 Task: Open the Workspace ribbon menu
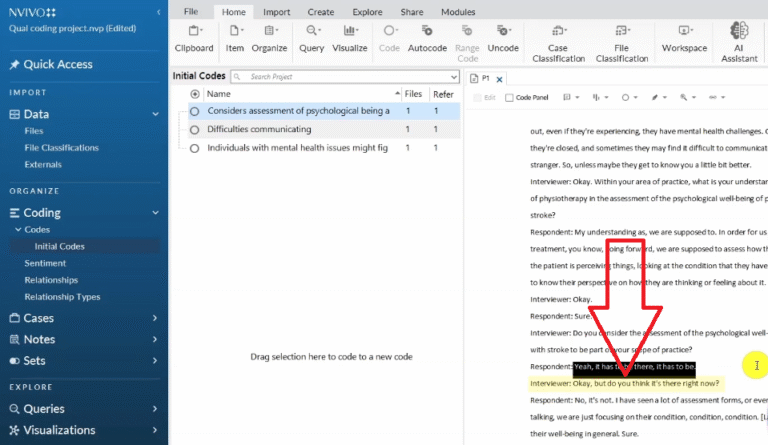point(684,39)
